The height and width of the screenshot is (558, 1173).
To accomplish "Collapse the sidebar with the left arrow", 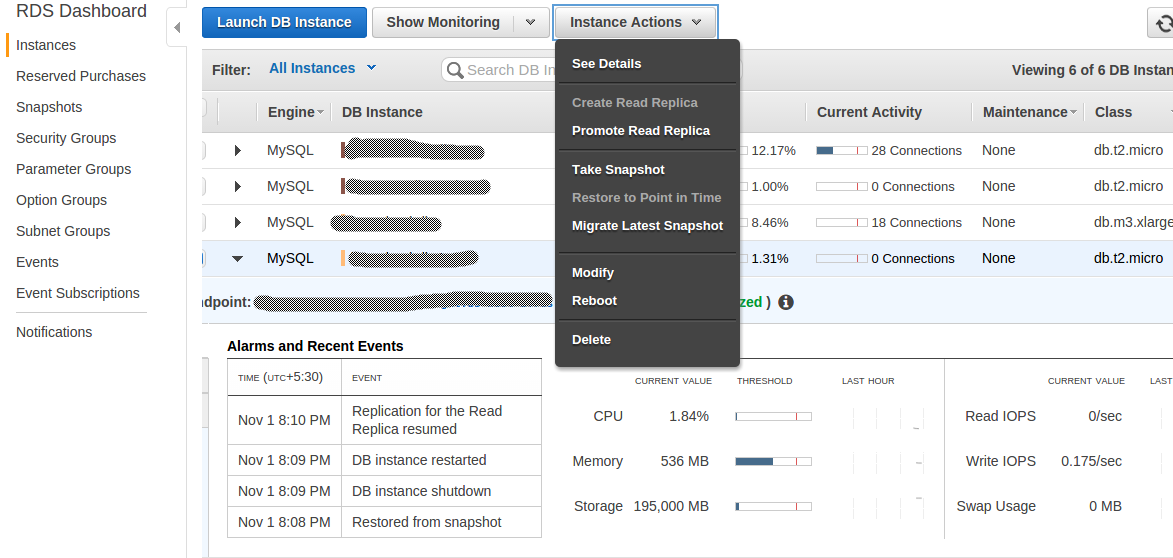I will tap(177, 28).
